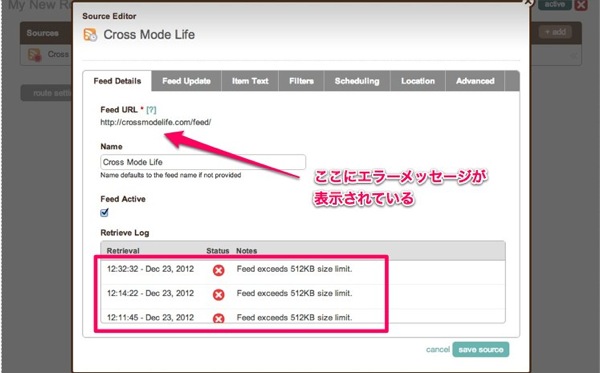Go to the Location tab
600x373 pixels.
pyautogui.click(x=418, y=81)
